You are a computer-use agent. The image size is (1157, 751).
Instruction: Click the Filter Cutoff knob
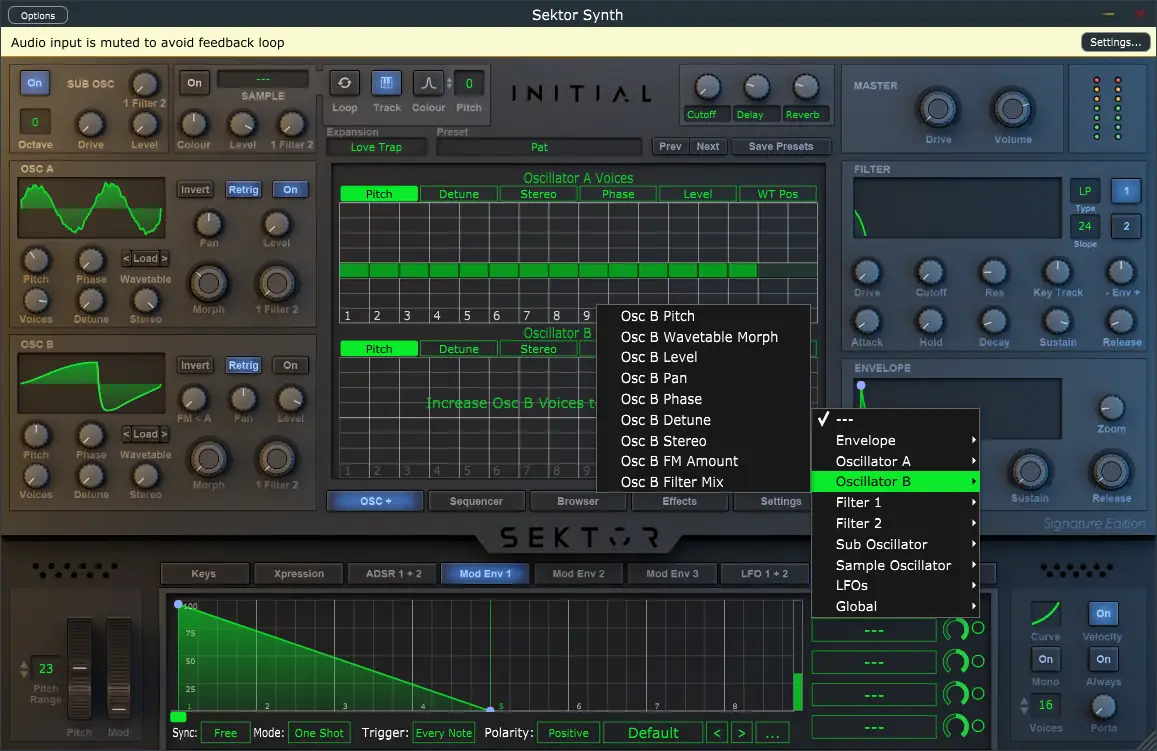[x=930, y=272]
